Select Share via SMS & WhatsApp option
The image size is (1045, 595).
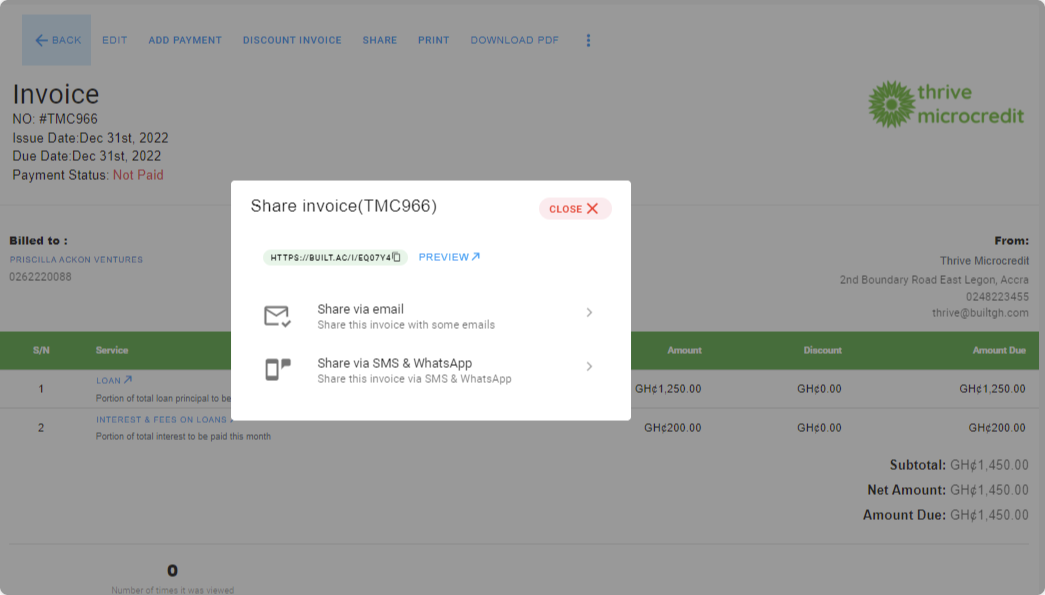pos(414,370)
